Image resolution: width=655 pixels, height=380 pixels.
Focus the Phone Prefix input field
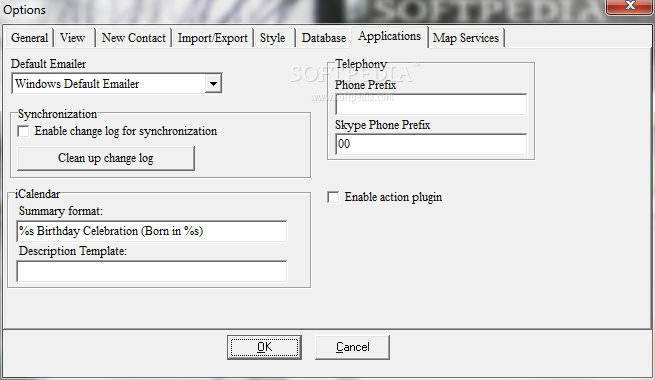click(431, 104)
